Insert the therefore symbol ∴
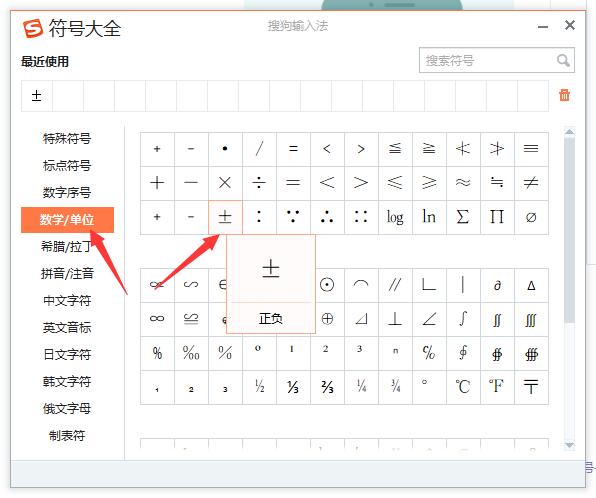The height and width of the screenshot is (498, 596). (327, 217)
